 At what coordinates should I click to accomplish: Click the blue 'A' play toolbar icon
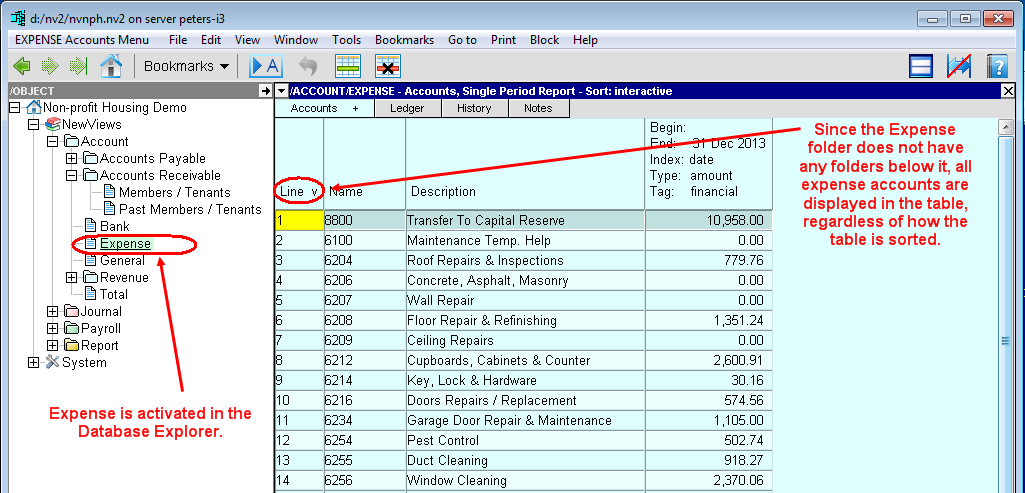pyautogui.click(x=266, y=66)
